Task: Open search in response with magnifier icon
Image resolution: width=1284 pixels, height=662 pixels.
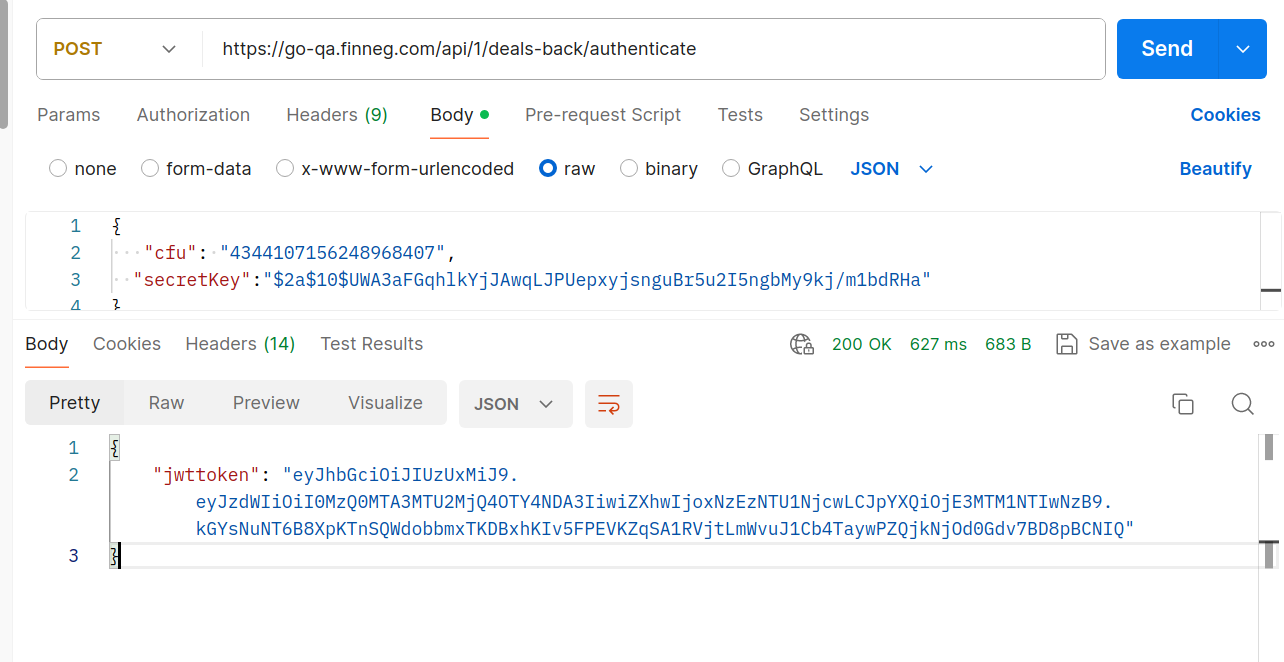Action: tap(1242, 404)
